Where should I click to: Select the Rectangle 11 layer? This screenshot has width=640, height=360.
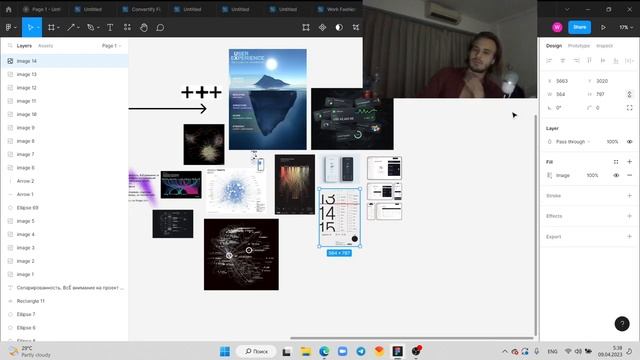click(x=64, y=301)
